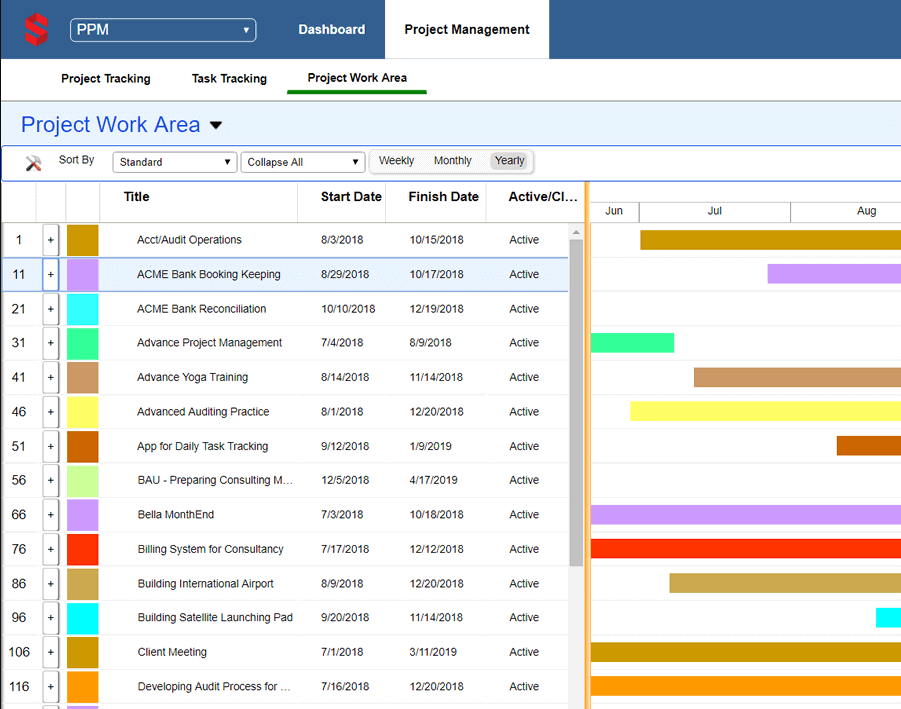Switch to Monthly timeline view
The width and height of the screenshot is (901, 709).
[452, 161]
